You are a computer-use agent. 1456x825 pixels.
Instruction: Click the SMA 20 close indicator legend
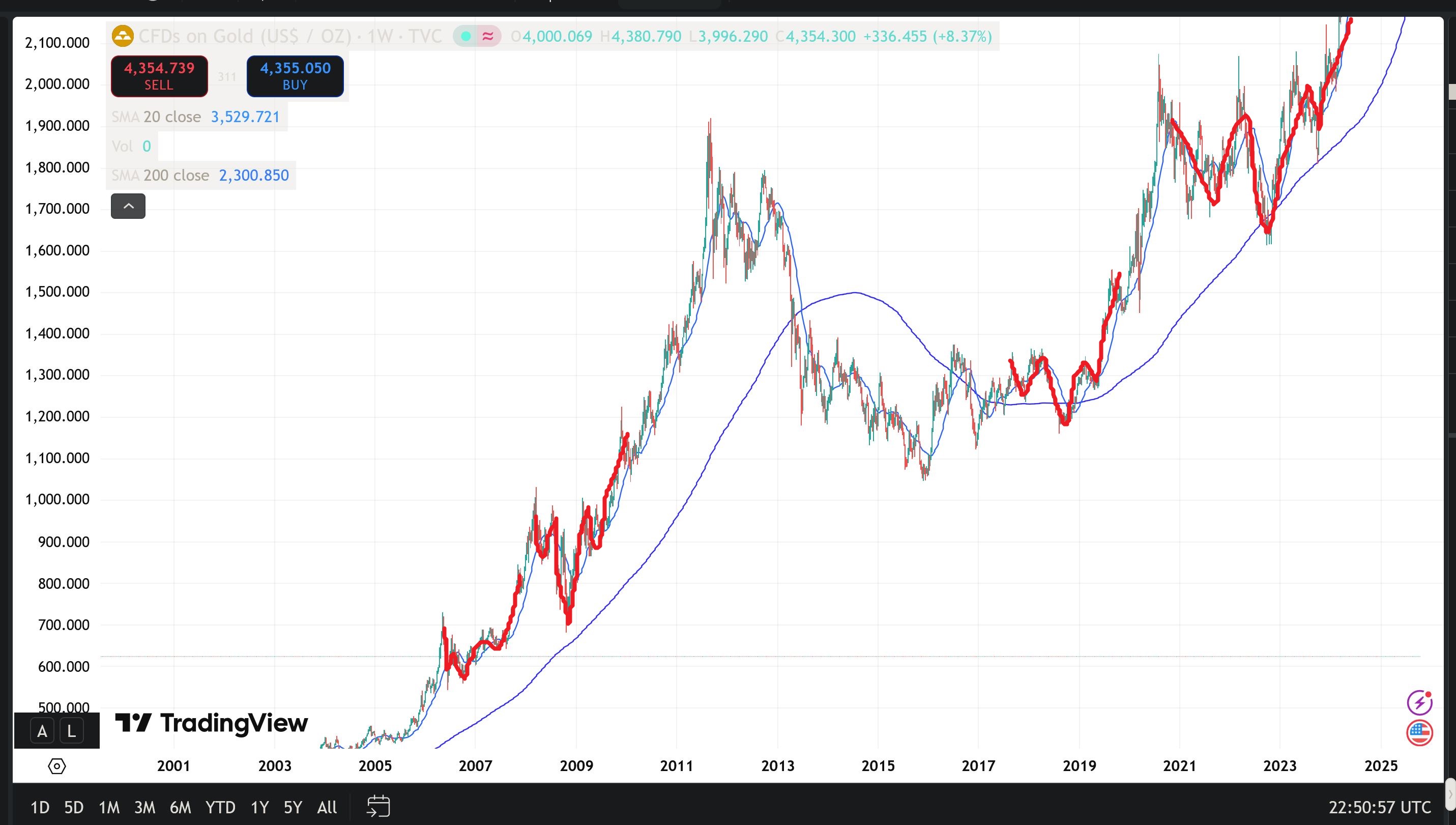(x=172, y=117)
